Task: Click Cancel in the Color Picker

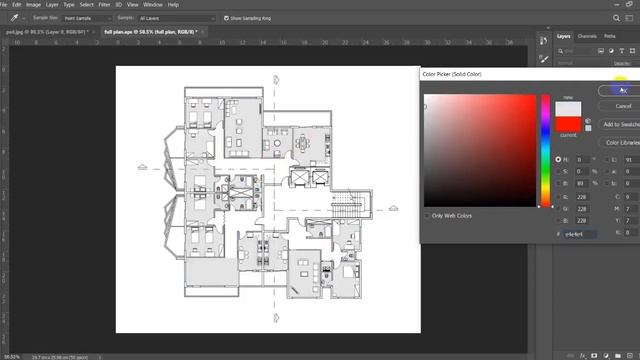Action: (x=620, y=106)
